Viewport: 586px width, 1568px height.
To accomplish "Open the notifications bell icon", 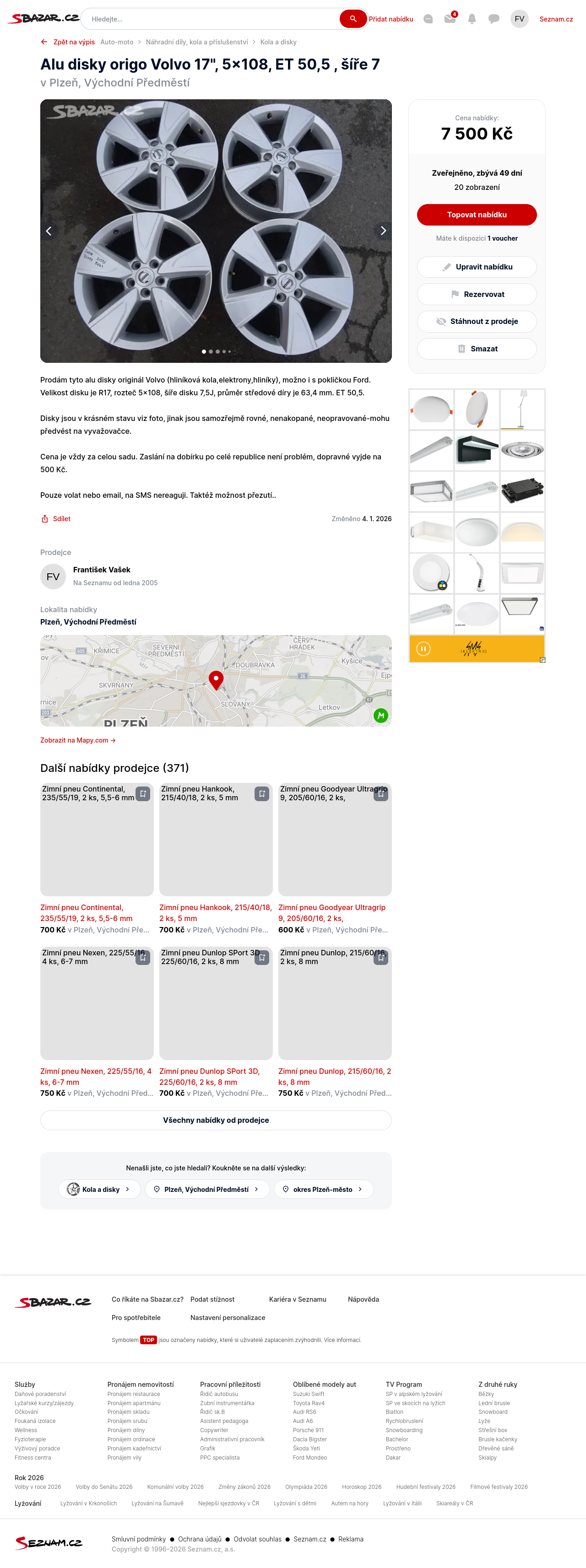I will pyautogui.click(x=472, y=19).
